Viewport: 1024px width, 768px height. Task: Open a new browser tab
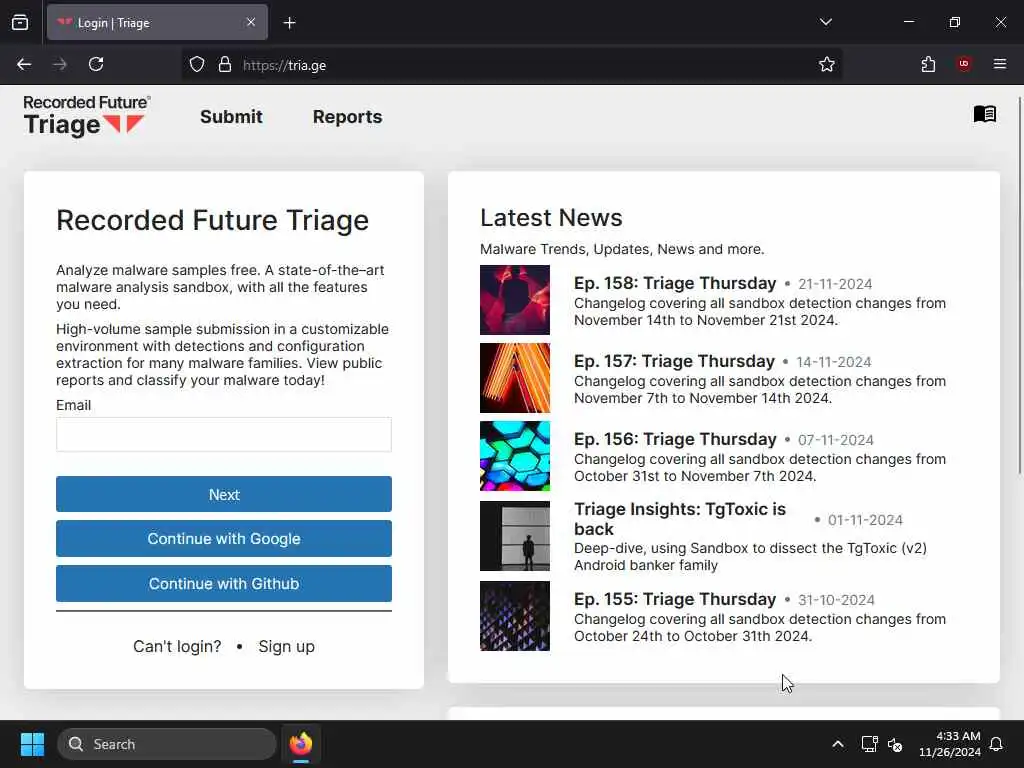[x=289, y=23]
